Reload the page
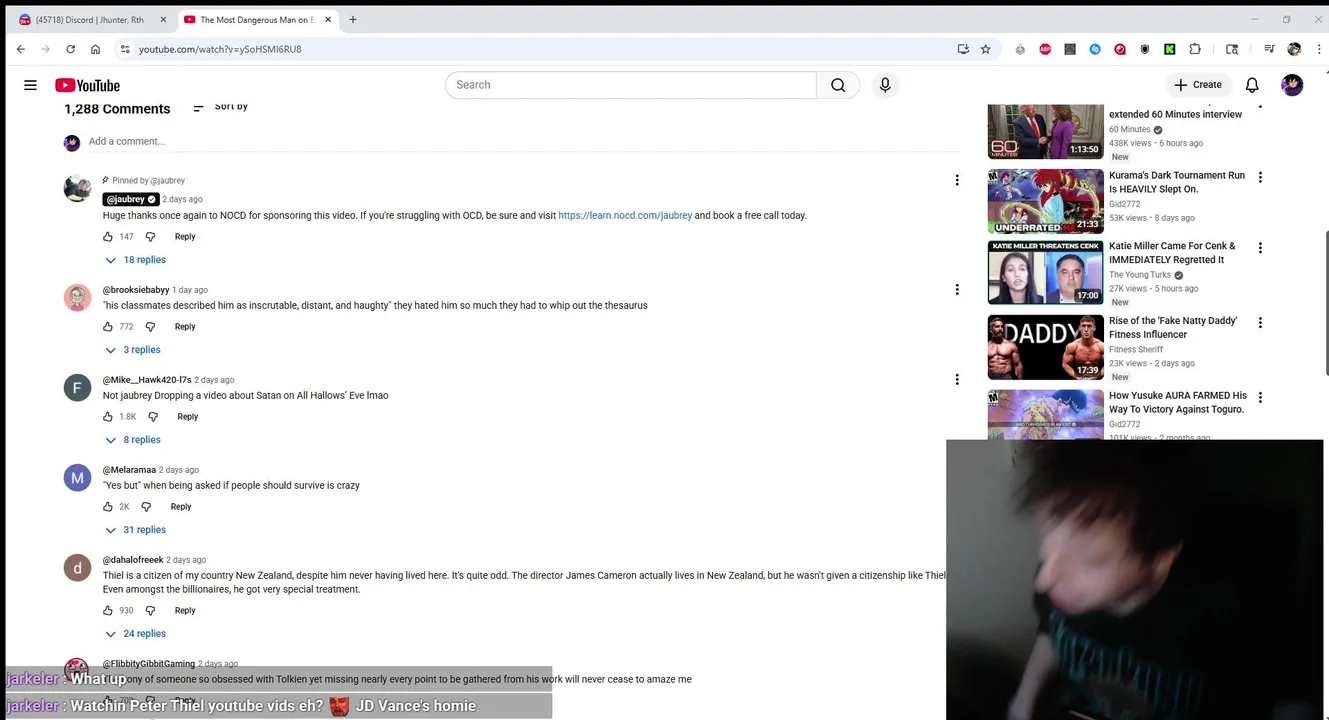Screen dimensions: 1329x720 click(x=70, y=49)
